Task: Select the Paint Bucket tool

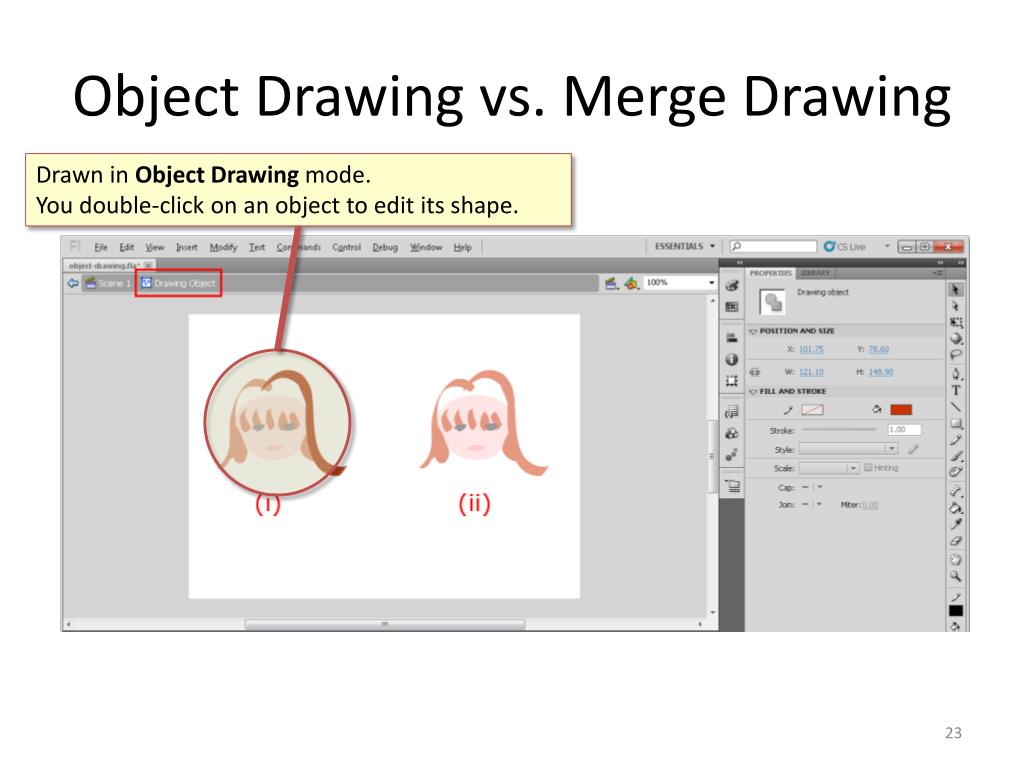Action: coord(955,507)
